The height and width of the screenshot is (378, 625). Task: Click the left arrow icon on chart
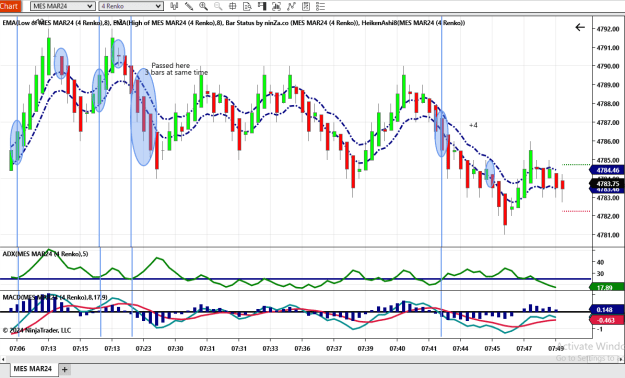[x=580, y=27]
